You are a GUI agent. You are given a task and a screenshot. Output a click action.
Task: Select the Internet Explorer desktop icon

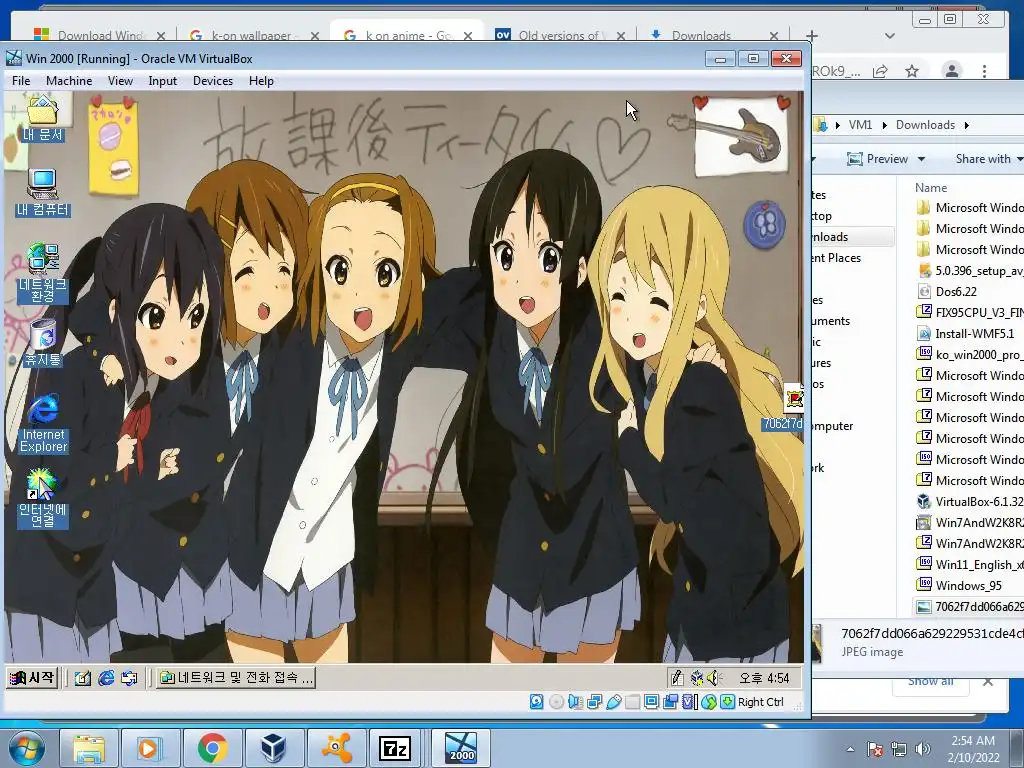tap(43, 423)
